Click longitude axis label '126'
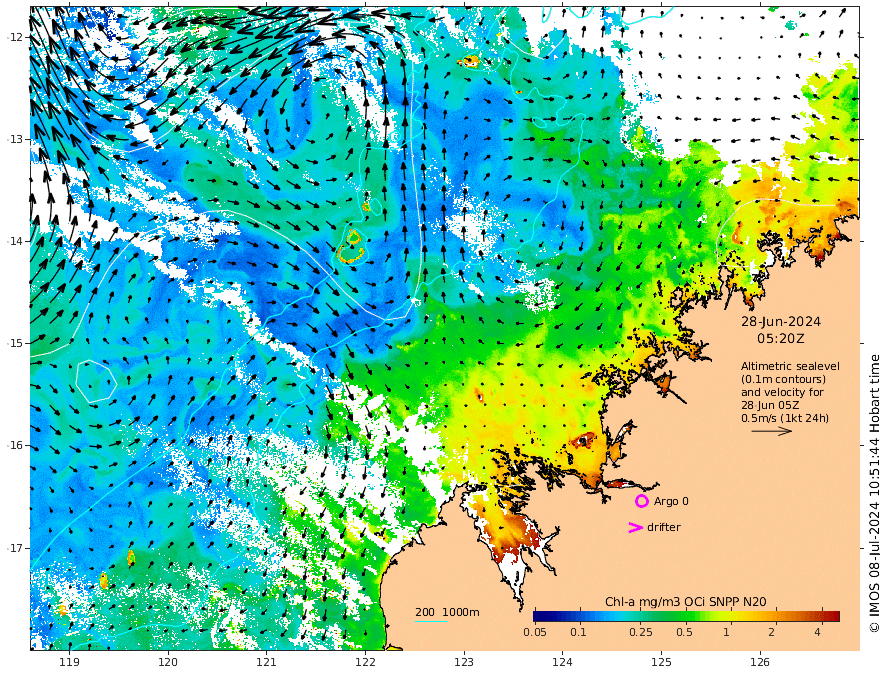Screen dimensions: 880x680 760,663
